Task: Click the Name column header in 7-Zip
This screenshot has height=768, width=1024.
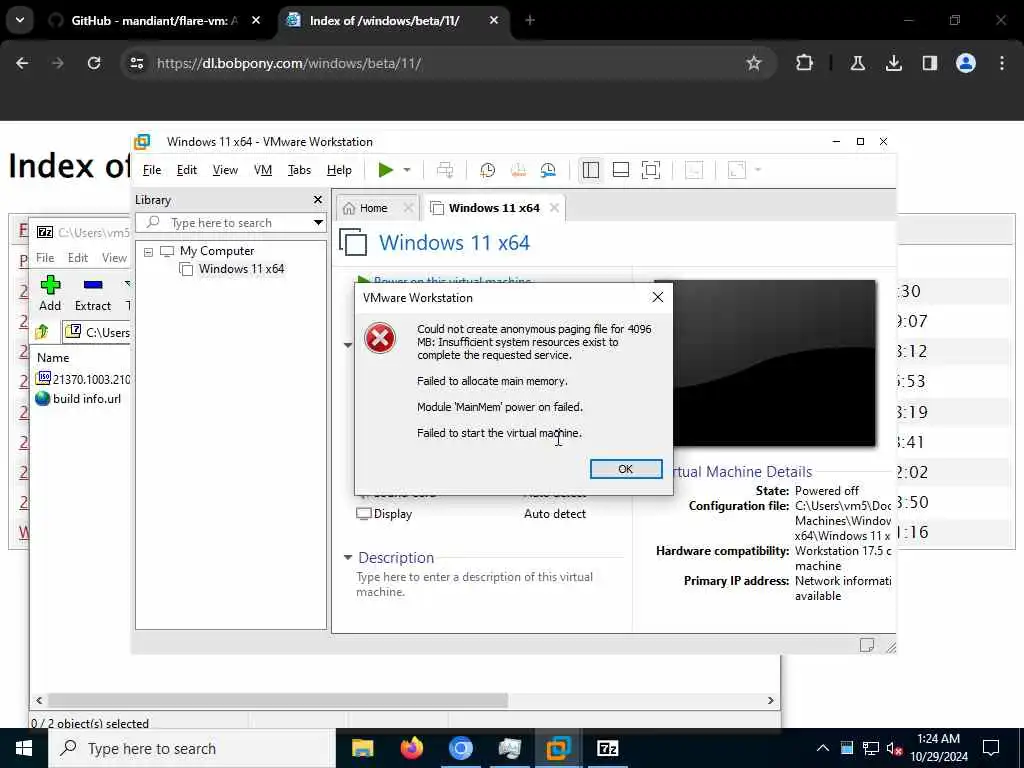Action: 53,358
